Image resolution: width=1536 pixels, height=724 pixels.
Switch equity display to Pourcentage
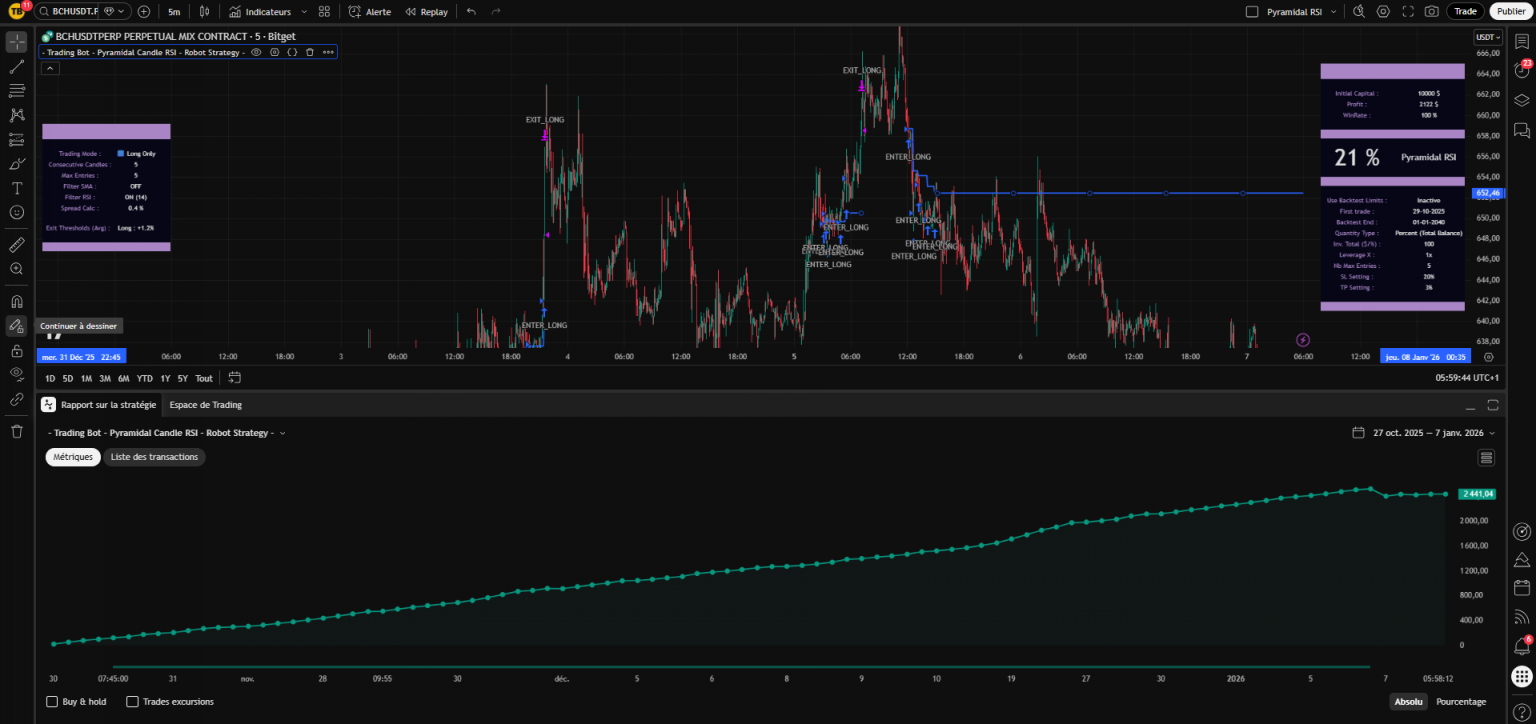pyautogui.click(x=1461, y=701)
